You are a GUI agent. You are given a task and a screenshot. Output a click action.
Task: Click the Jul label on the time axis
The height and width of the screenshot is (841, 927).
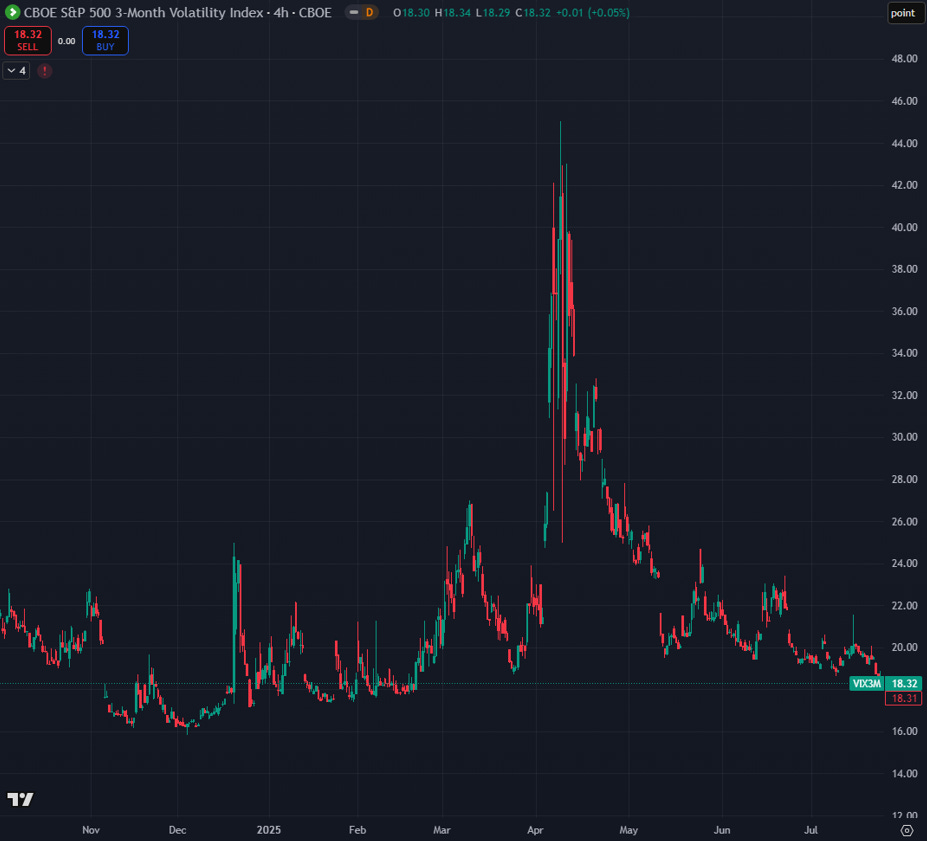click(x=811, y=830)
